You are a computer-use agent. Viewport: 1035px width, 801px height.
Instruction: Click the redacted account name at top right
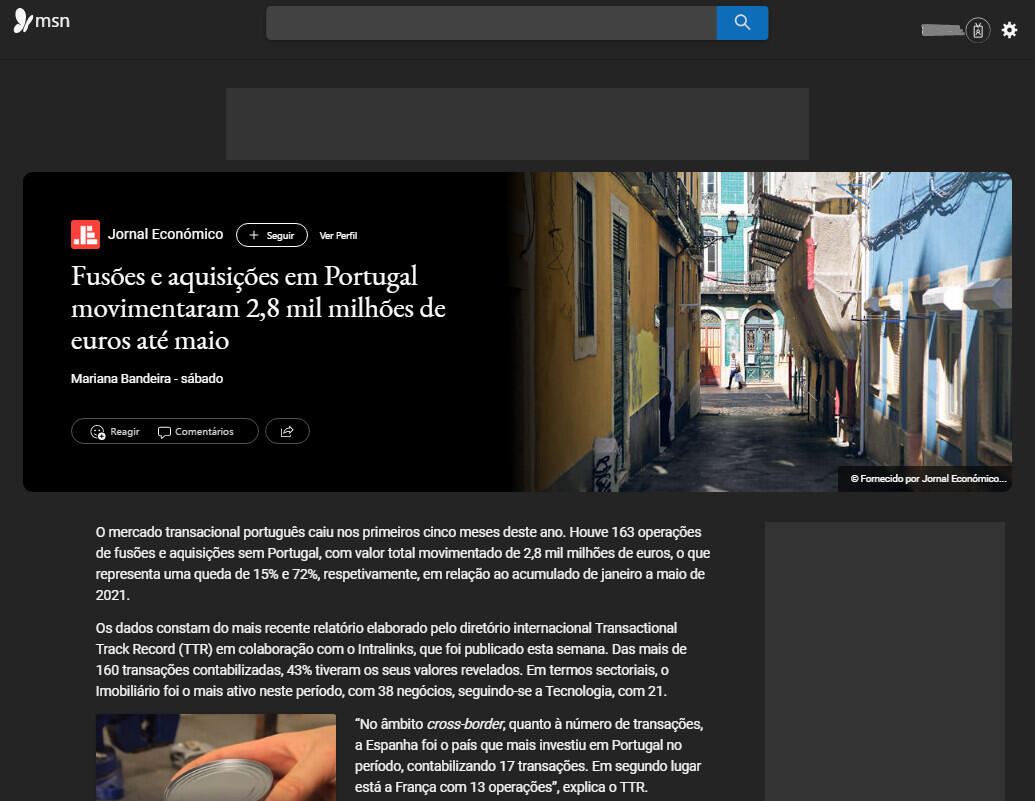pos(940,31)
